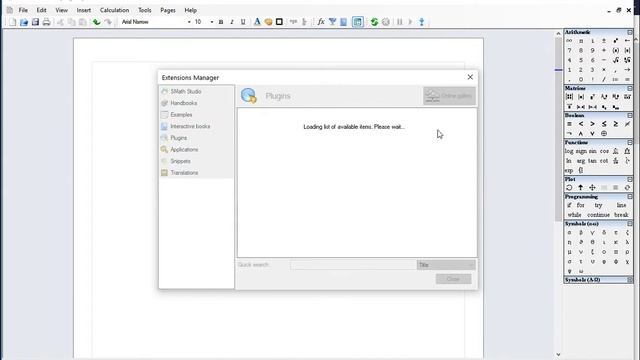This screenshot has height=360, width=640.
Task: Undo with the green arrow icon
Action: click(96, 22)
